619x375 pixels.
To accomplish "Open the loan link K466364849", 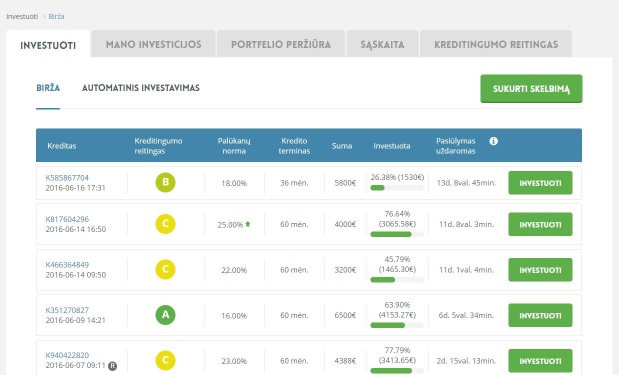I will 67,264.
